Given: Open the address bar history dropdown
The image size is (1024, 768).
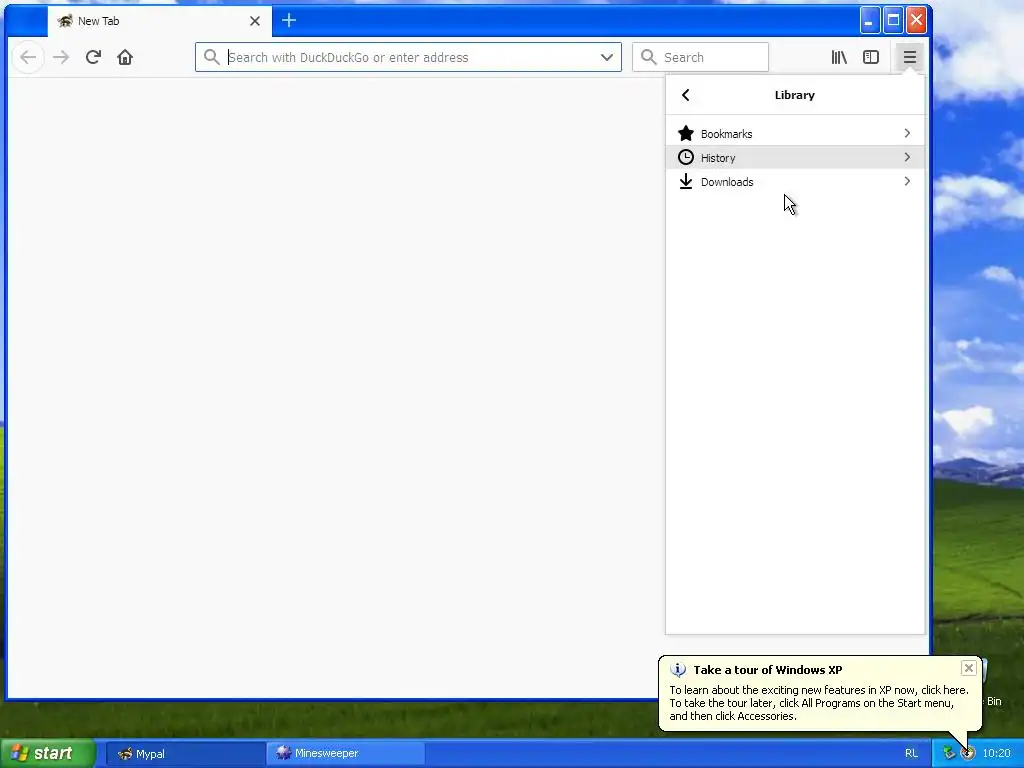Looking at the screenshot, I should 607,57.
